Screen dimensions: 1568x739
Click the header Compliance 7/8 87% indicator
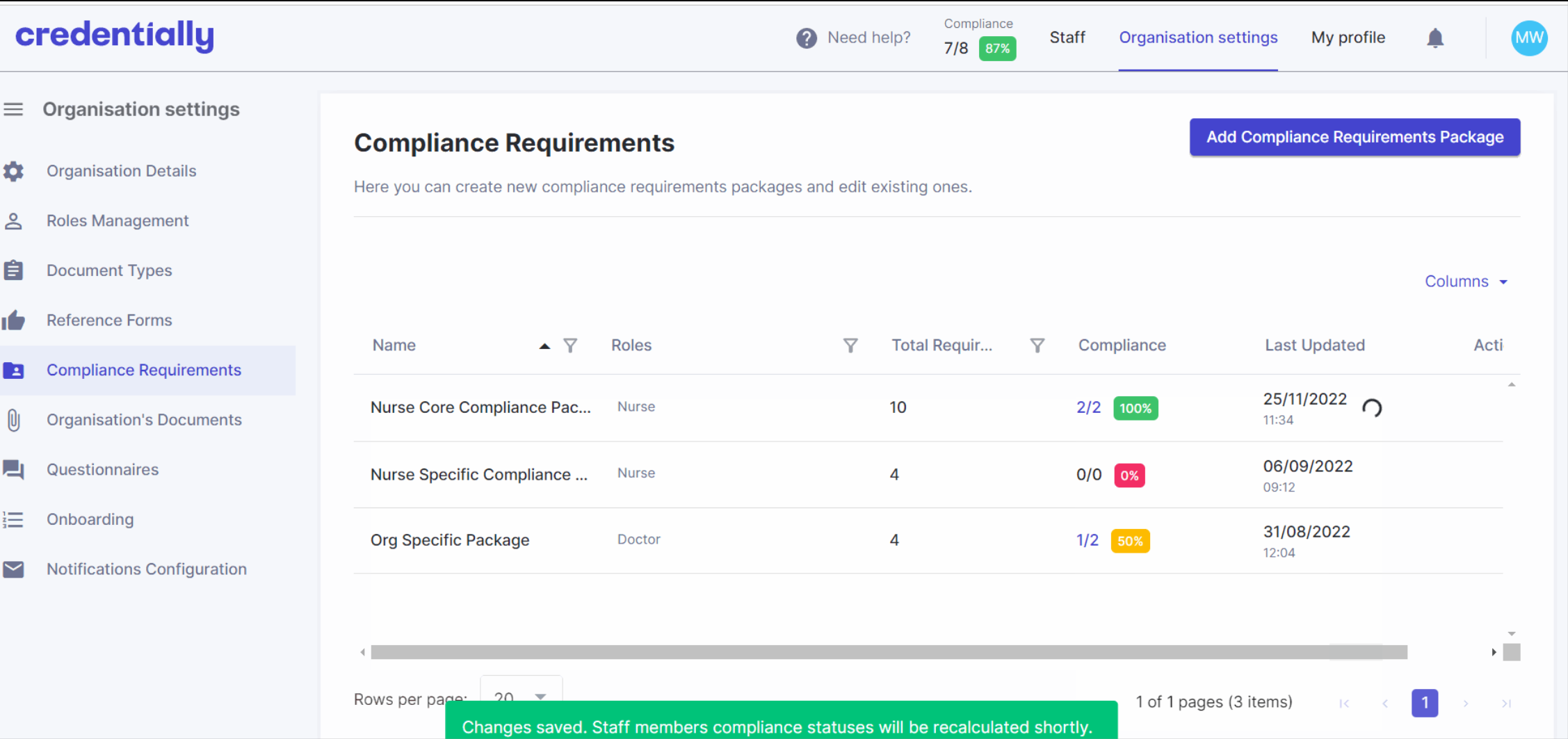click(979, 39)
